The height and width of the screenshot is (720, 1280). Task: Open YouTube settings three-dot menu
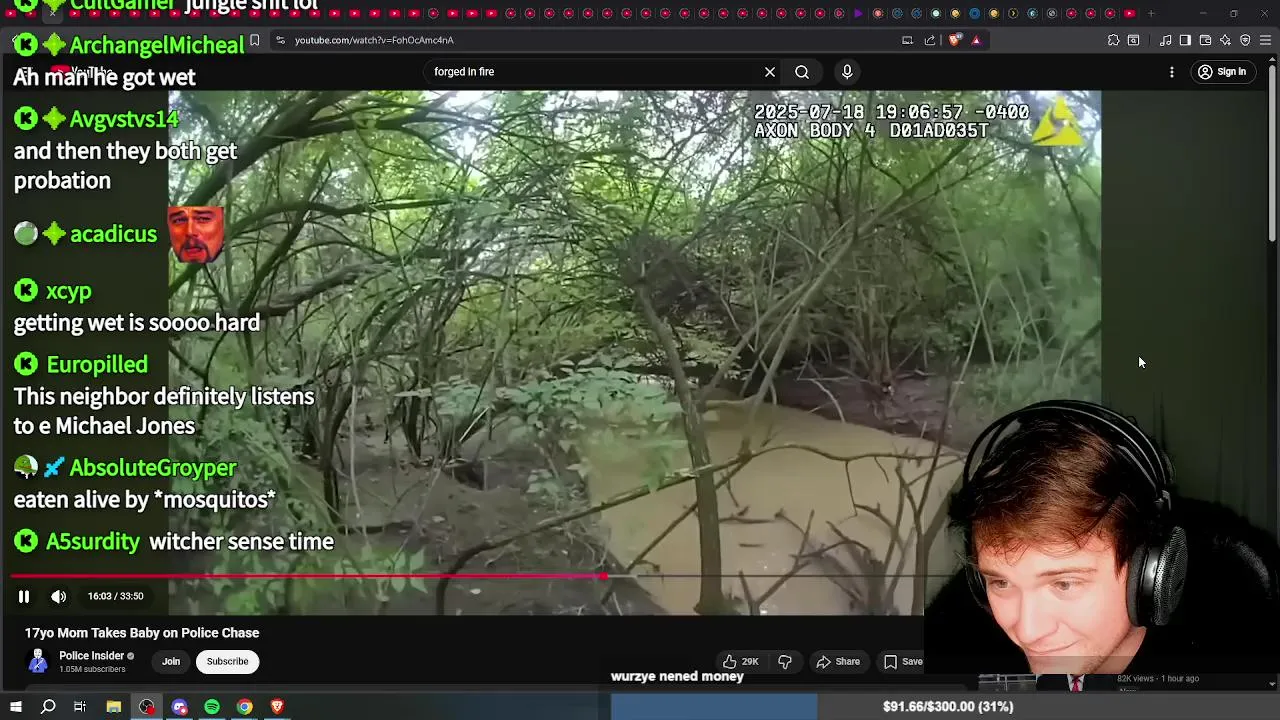tap(1172, 72)
